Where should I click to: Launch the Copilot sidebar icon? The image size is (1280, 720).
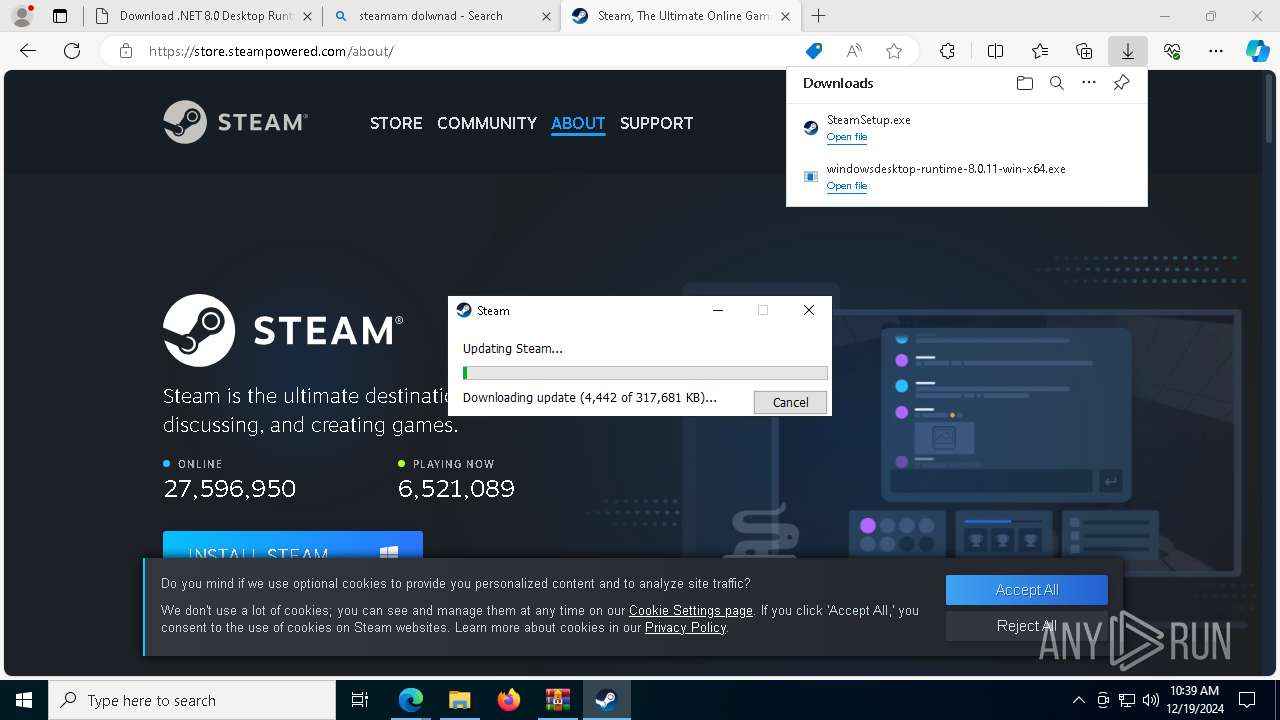coord(1257,51)
